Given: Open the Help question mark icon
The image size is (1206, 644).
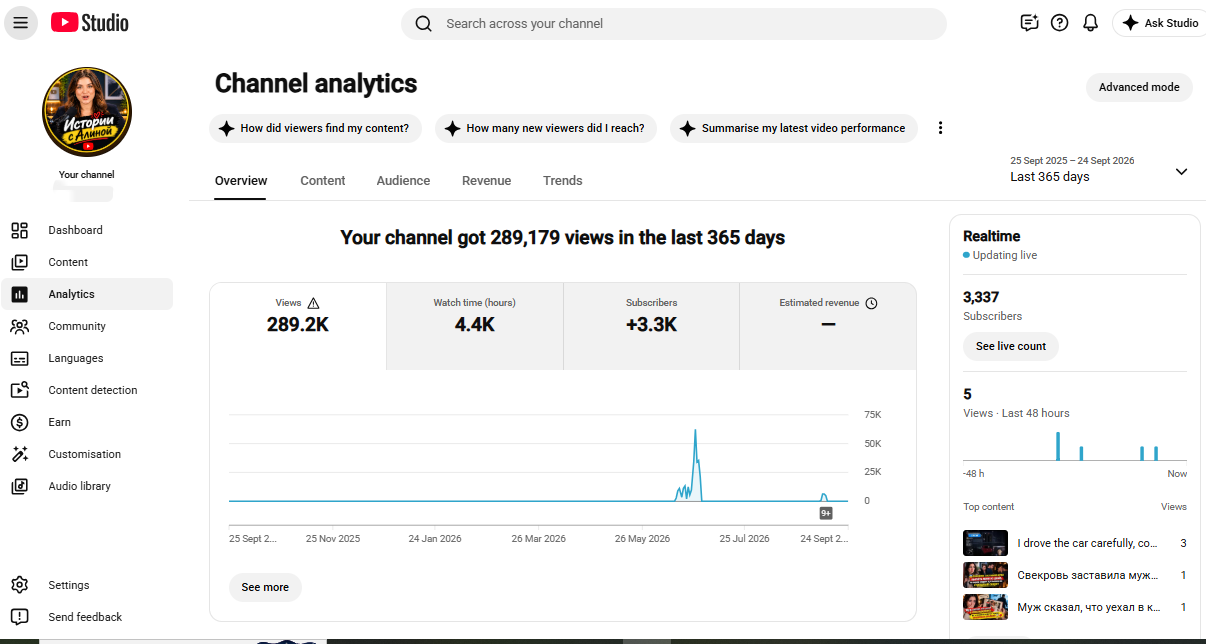Looking at the screenshot, I should 1060,23.
